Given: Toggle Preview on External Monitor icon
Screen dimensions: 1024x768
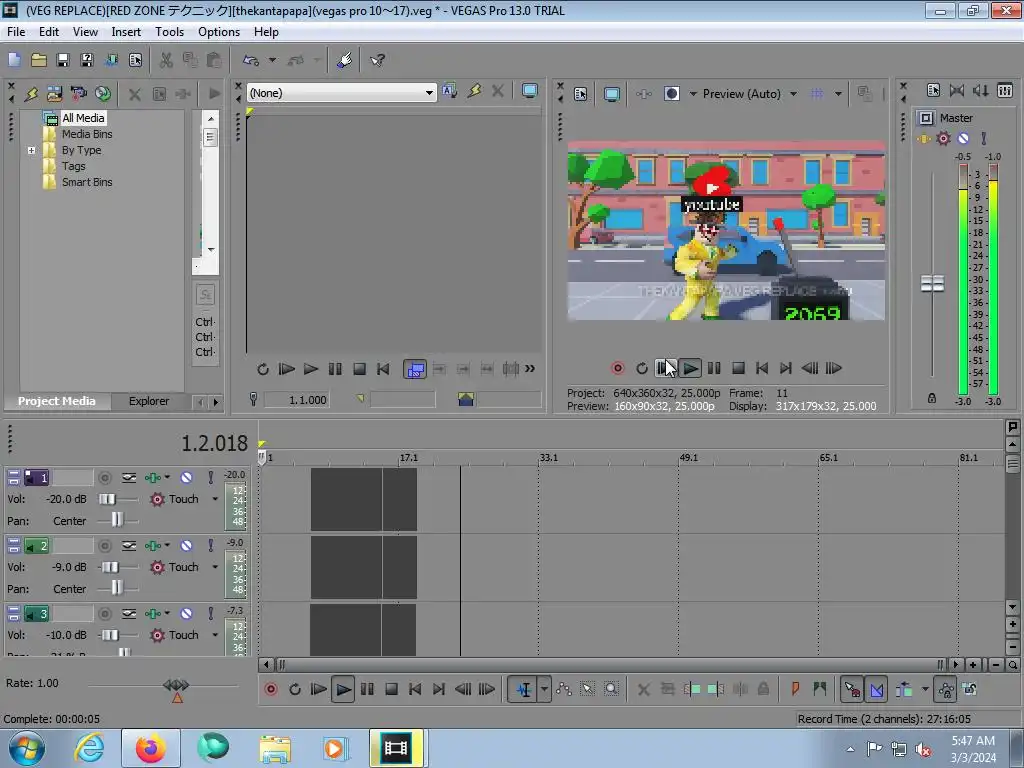Looking at the screenshot, I should pos(611,94).
